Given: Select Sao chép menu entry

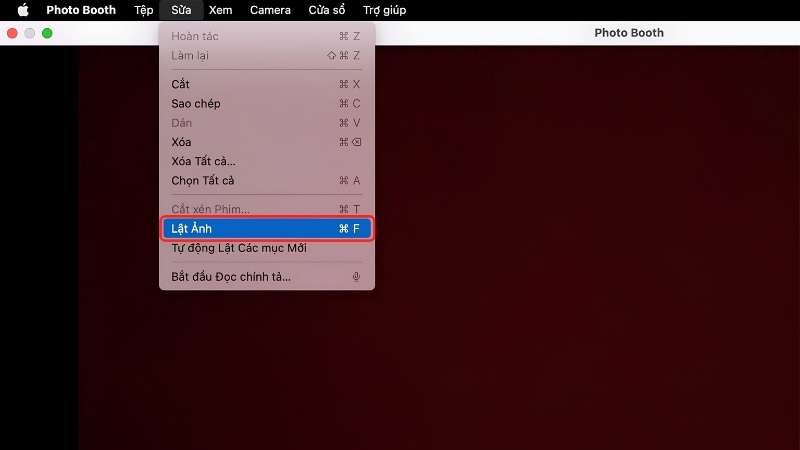Looking at the screenshot, I should (x=267, y=104).
